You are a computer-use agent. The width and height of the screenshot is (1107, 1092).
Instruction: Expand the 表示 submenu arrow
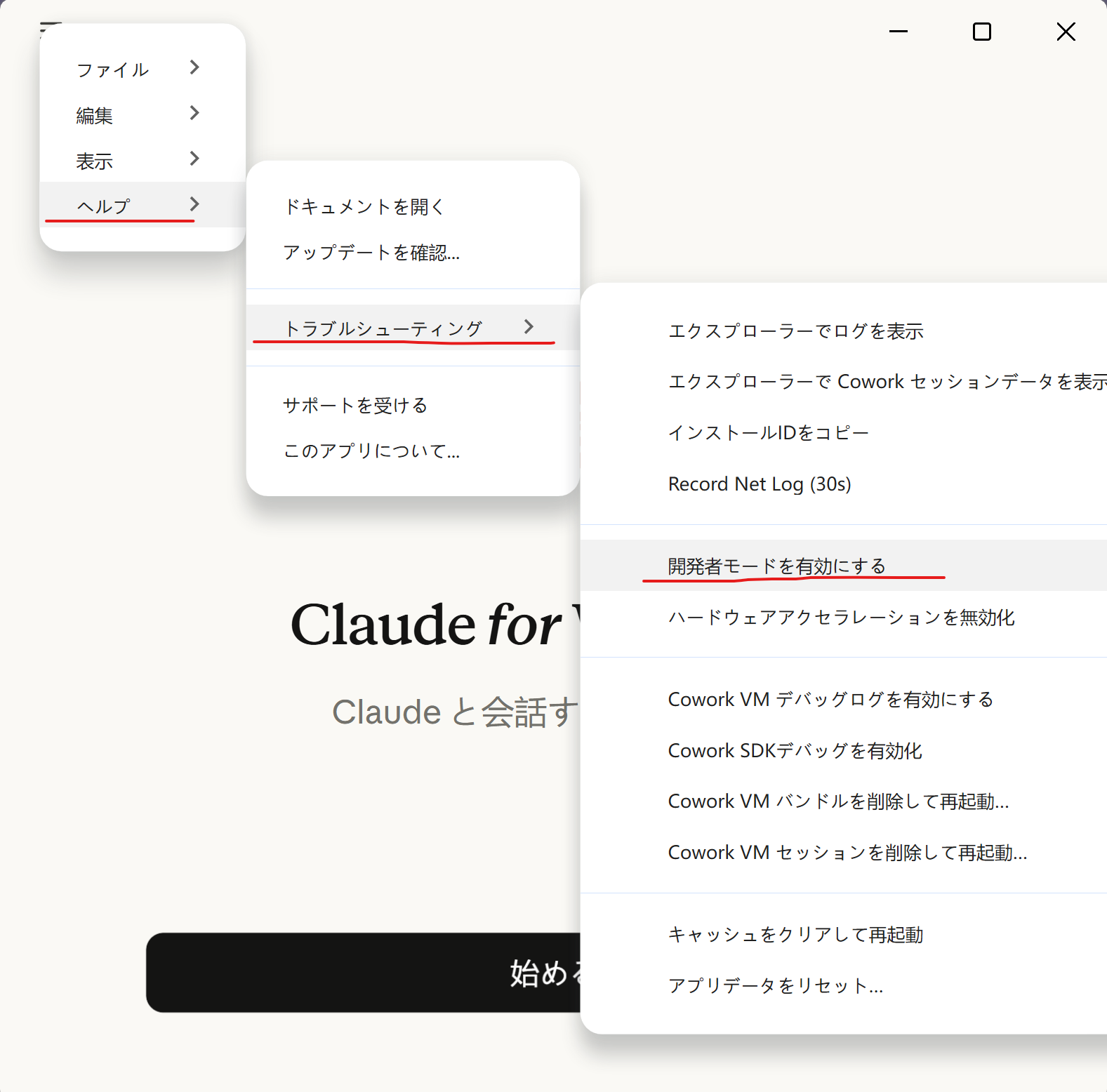tap(194, 159)
